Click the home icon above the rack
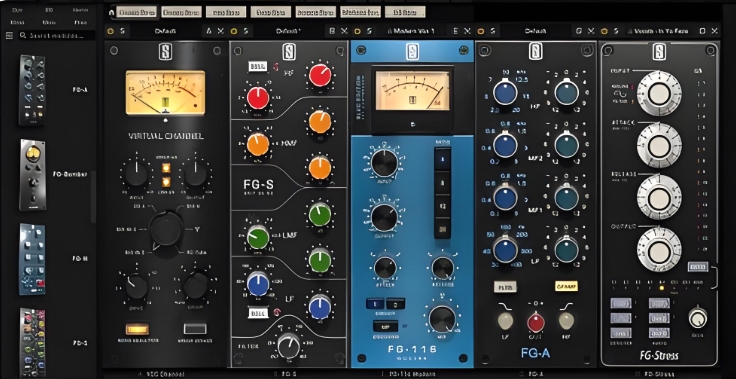 pos(111,12)
